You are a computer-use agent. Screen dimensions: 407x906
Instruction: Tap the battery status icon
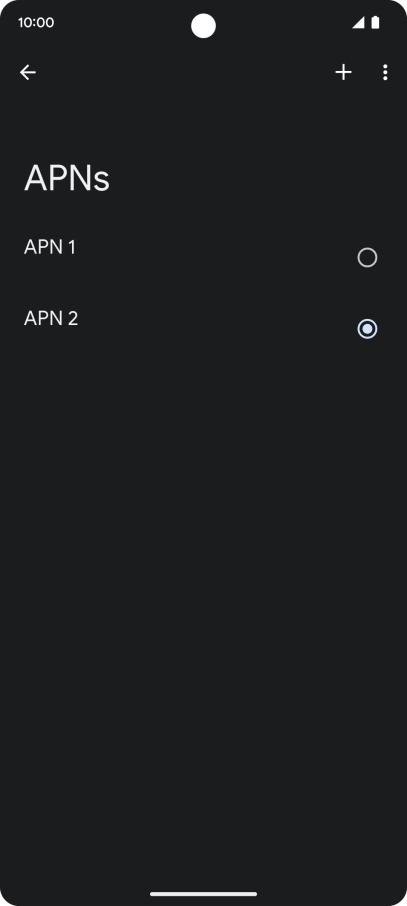tap(375, 23)
